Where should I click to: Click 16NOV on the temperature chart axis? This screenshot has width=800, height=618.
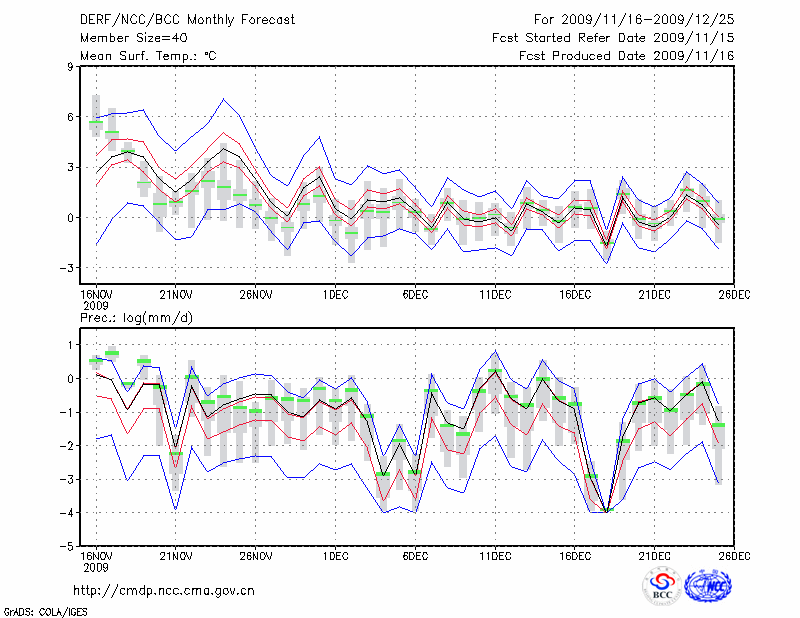point(95,295)
